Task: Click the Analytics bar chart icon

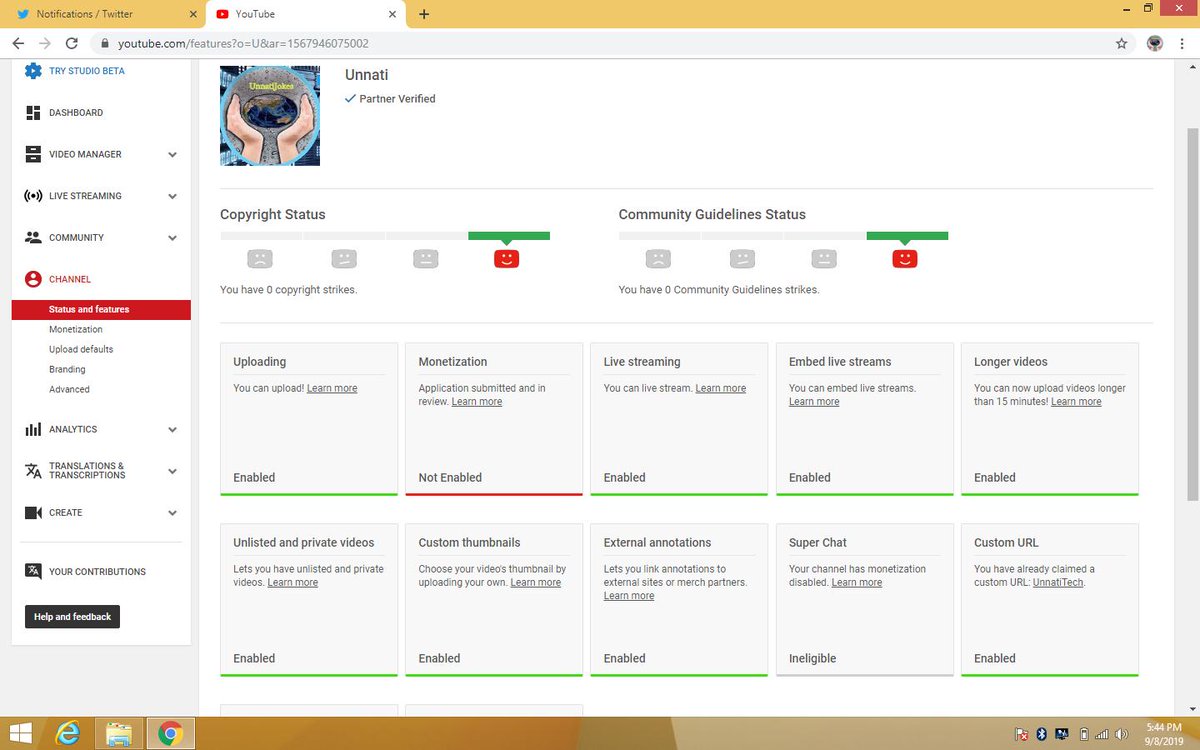Action: [33, 429]
